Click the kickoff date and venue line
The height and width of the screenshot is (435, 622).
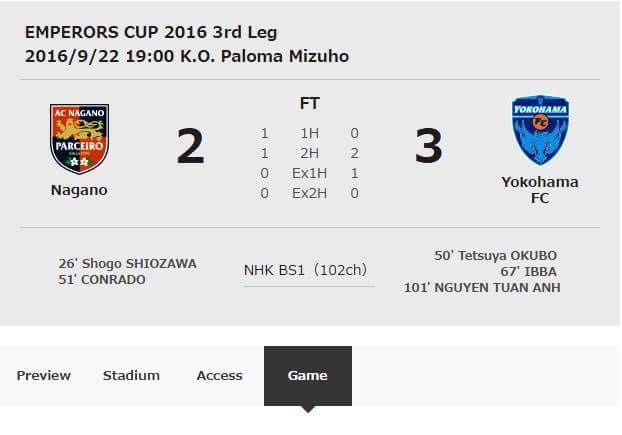coord(187,56)
